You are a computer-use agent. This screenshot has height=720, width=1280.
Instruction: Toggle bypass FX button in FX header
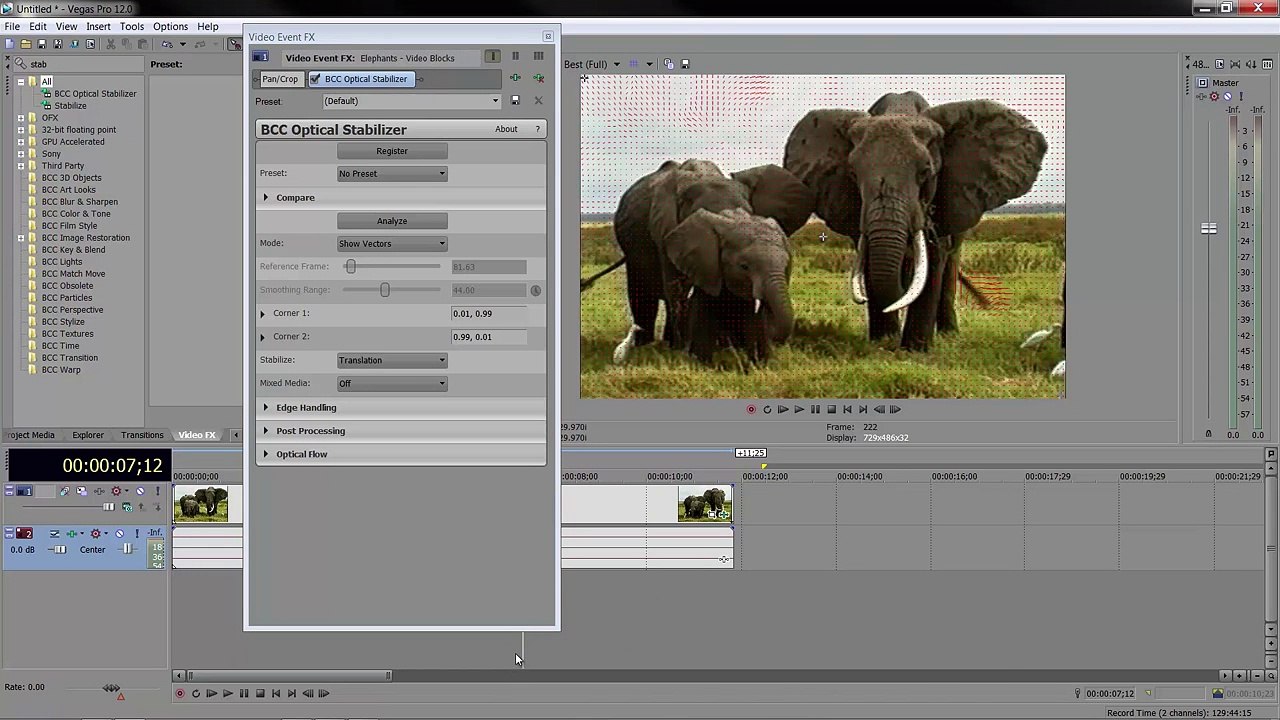(x=493, y=57)
